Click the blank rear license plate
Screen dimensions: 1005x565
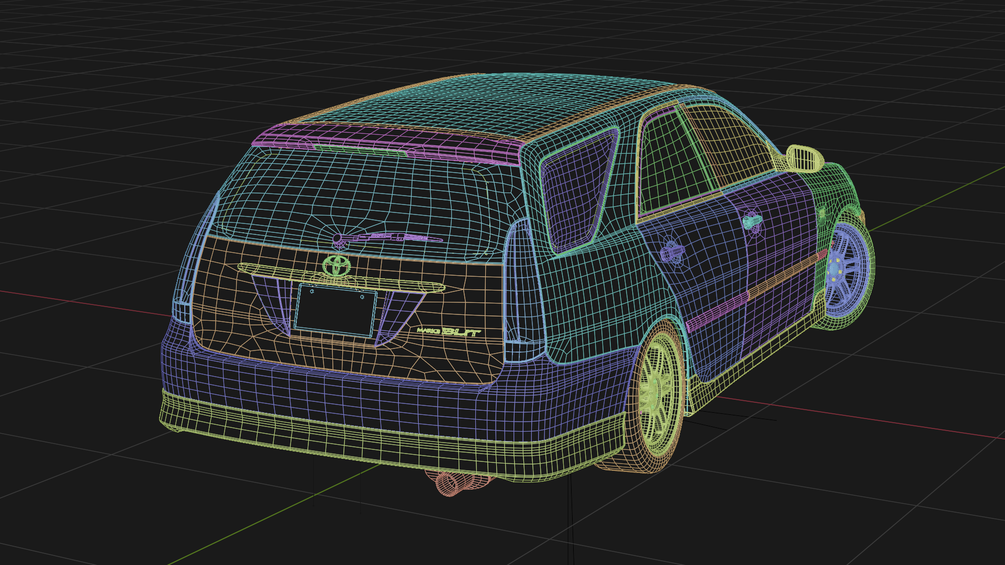(x=336, y=310)
